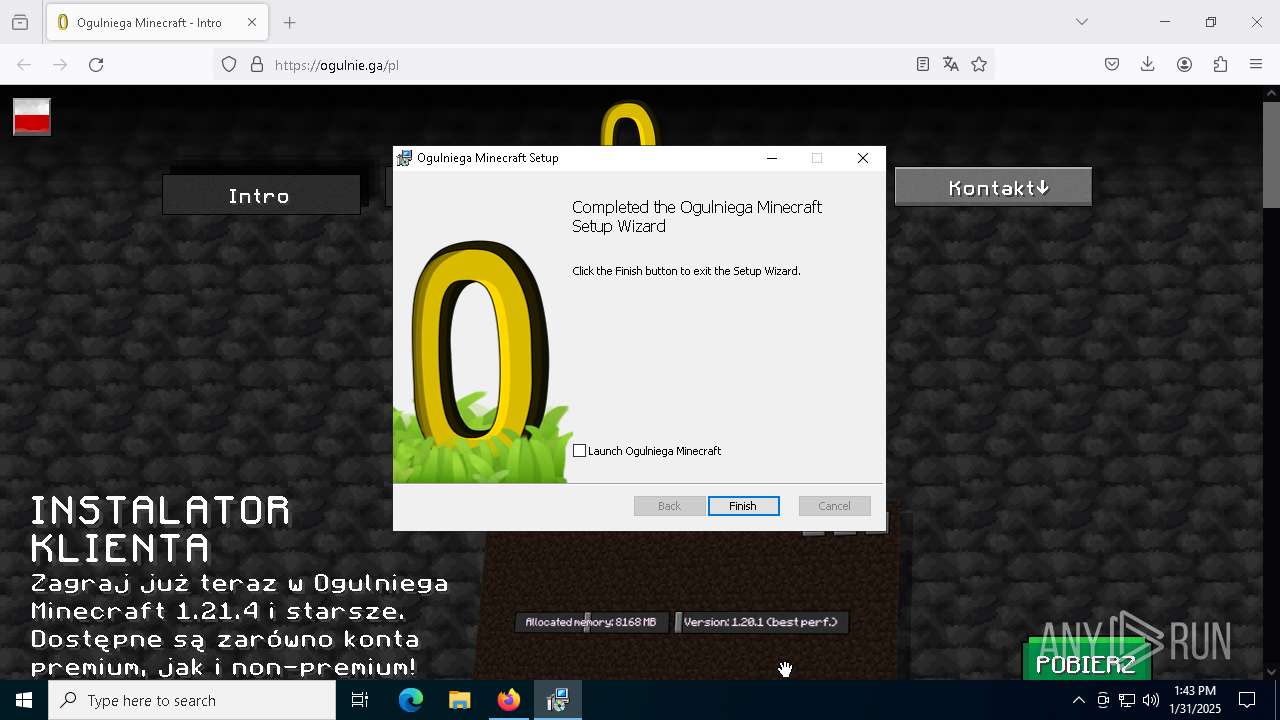The width and height of the screenshot is (1280, 720).
Task: Click the Type here to search box
Action: [x=192, y=700]
